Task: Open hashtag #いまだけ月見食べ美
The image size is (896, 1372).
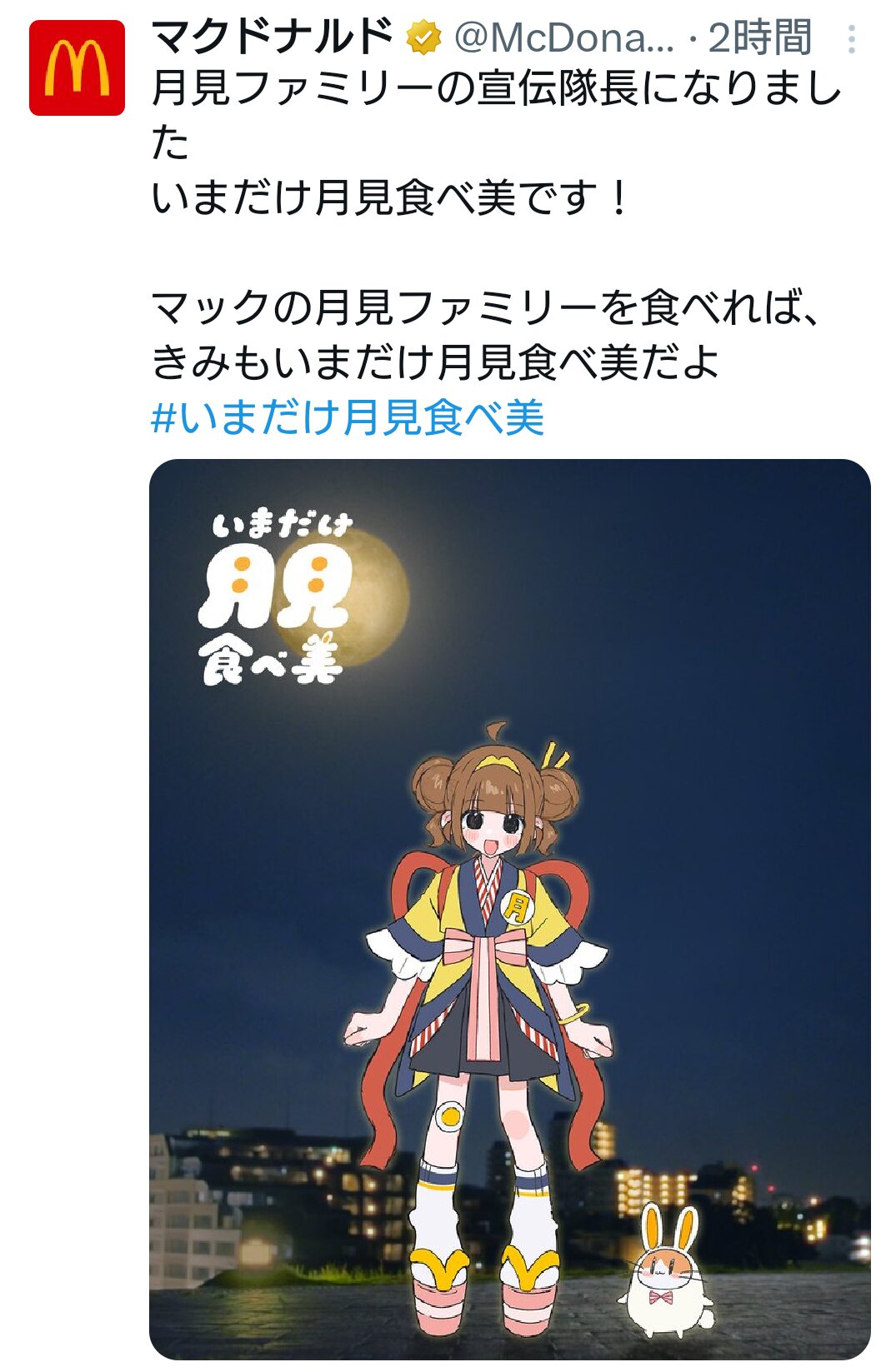Action: click(x=348, y=417)
